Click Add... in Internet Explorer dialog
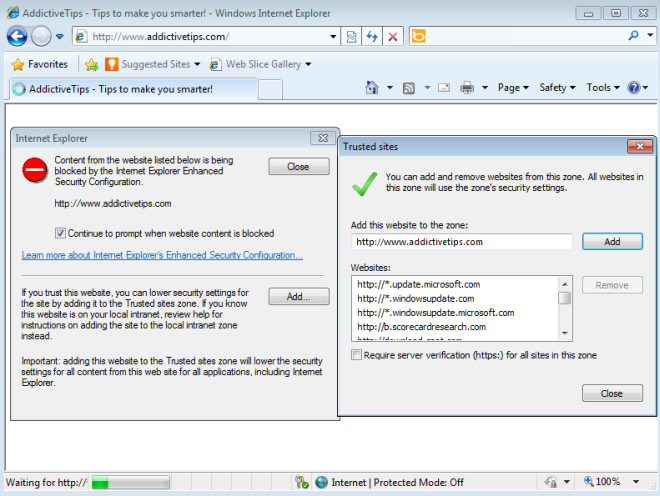The width and height of the screenshot is (660, 496). pyautogui.click(x=299, y=296)
